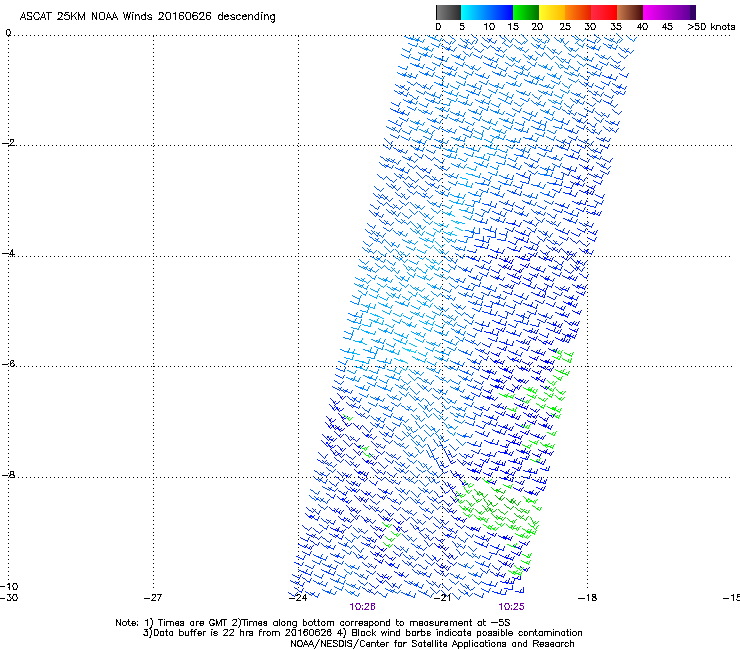The width and height of the screenshot is (740, 650).
Task: Click the note 'Times are GMT'
Action: tap(193, 623)
